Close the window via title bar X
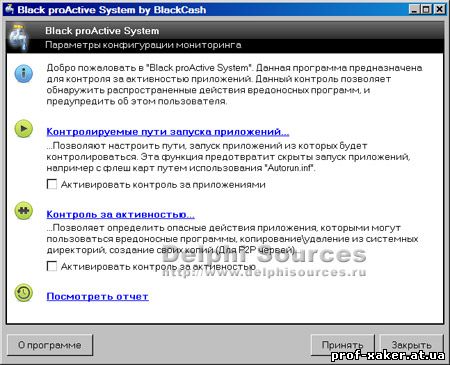This screenshot has width=450, height=365. pyautogui.click(x=439, y=9)
